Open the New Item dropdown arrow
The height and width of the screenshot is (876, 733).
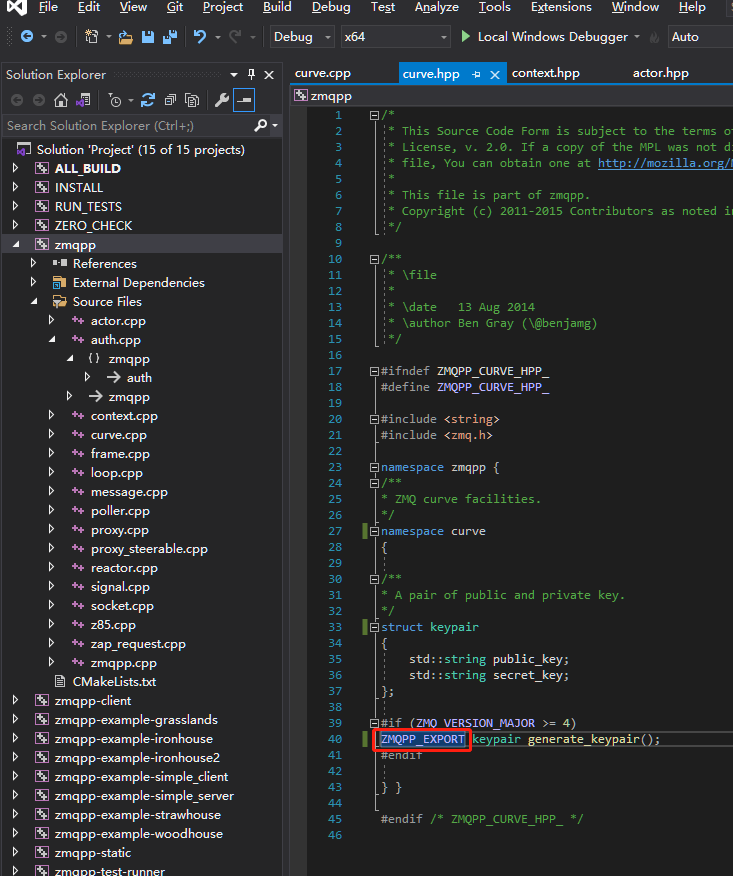click(x=108, y=37)
